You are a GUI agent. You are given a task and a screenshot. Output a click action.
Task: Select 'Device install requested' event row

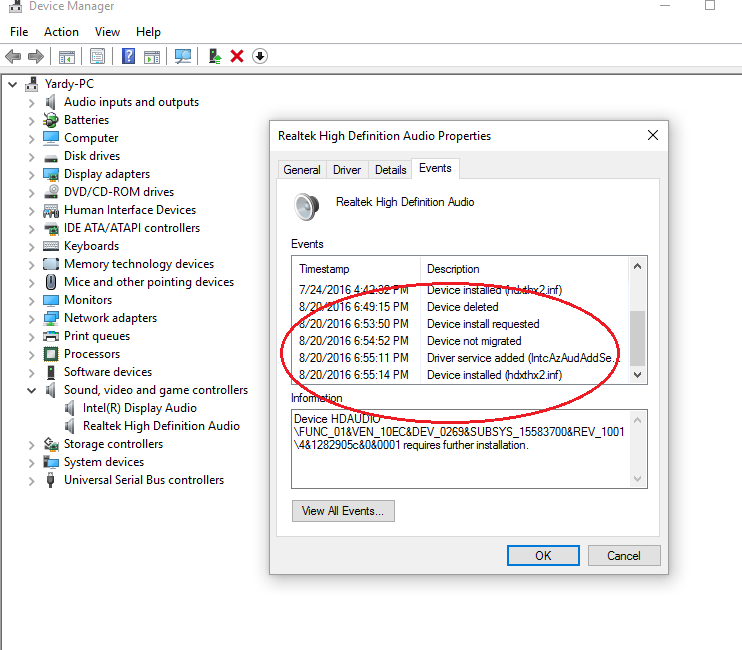pyautogui.click(x=462, y=324)
